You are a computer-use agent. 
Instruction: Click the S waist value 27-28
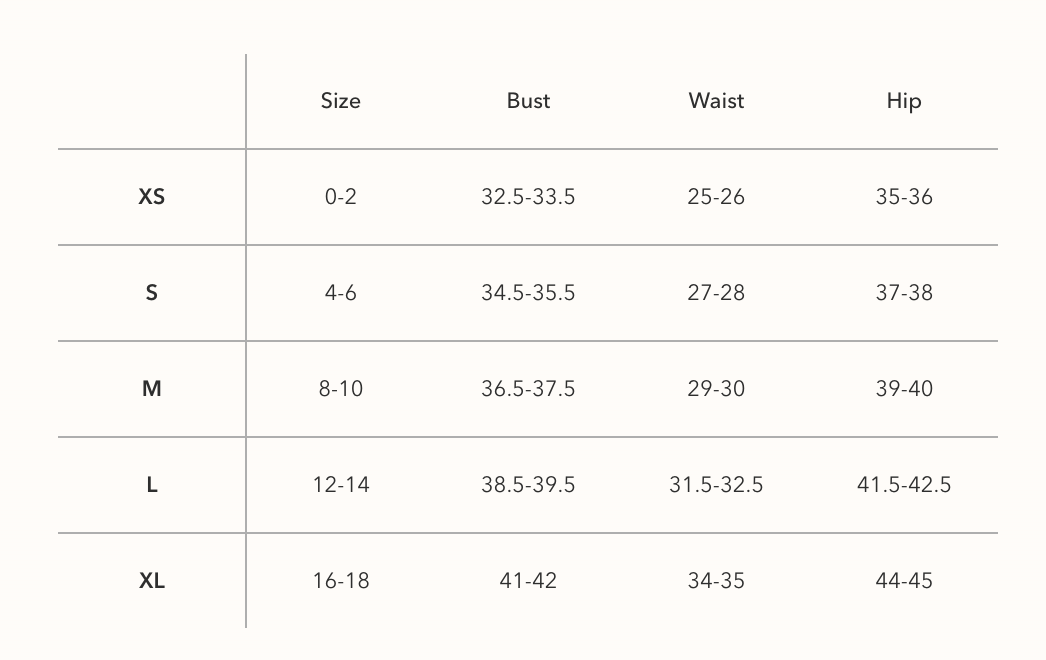pos(716,293)
